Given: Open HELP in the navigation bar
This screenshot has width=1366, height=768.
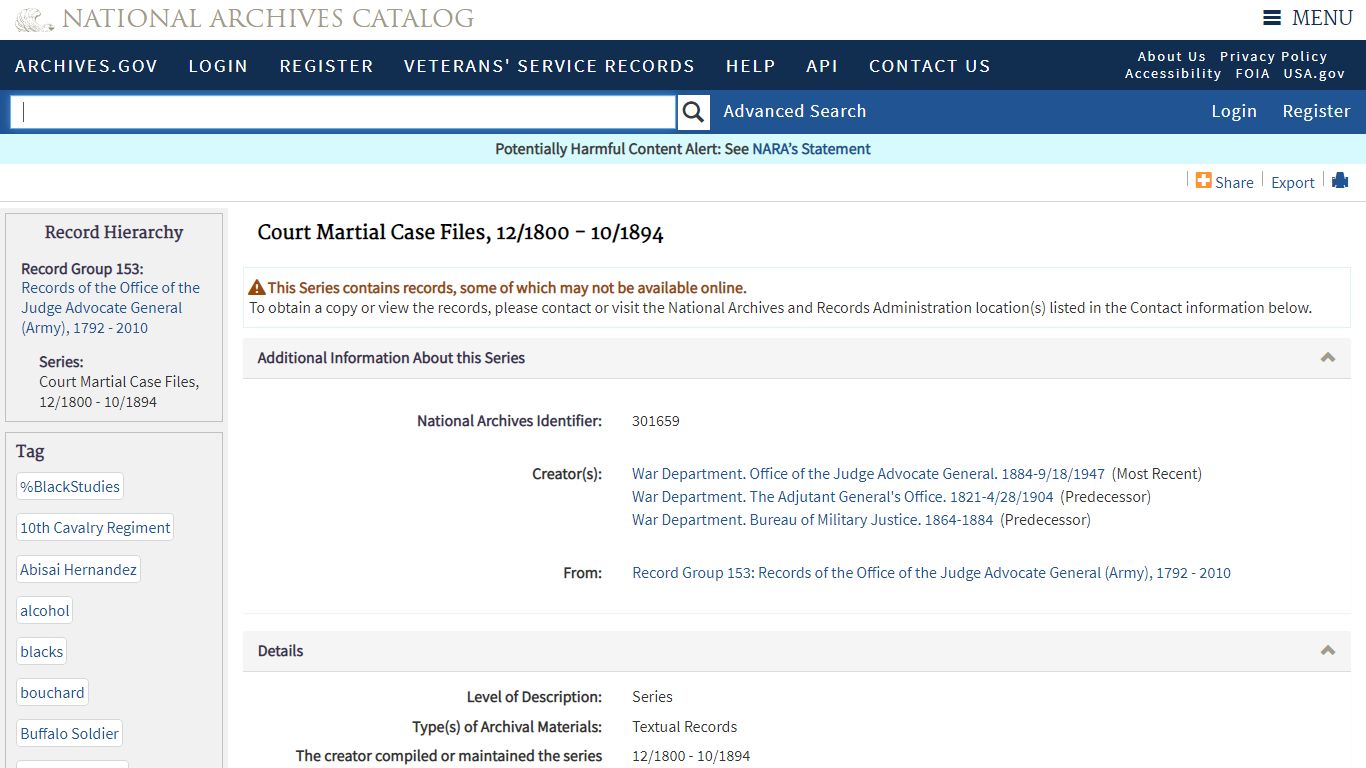Looking at the screenshot, I should [750, 66].
